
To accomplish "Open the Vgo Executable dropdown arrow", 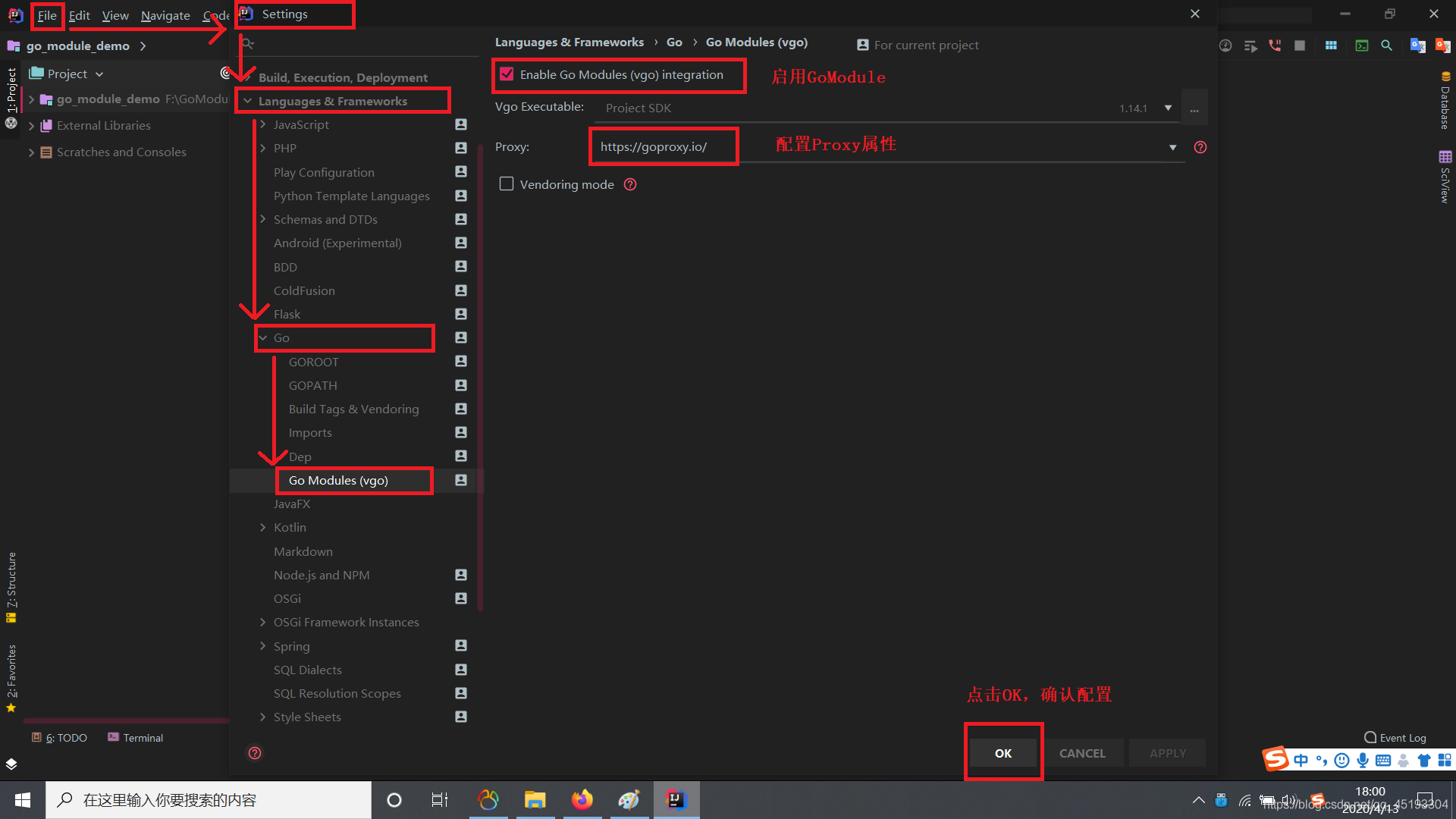I will (1168, 108).
